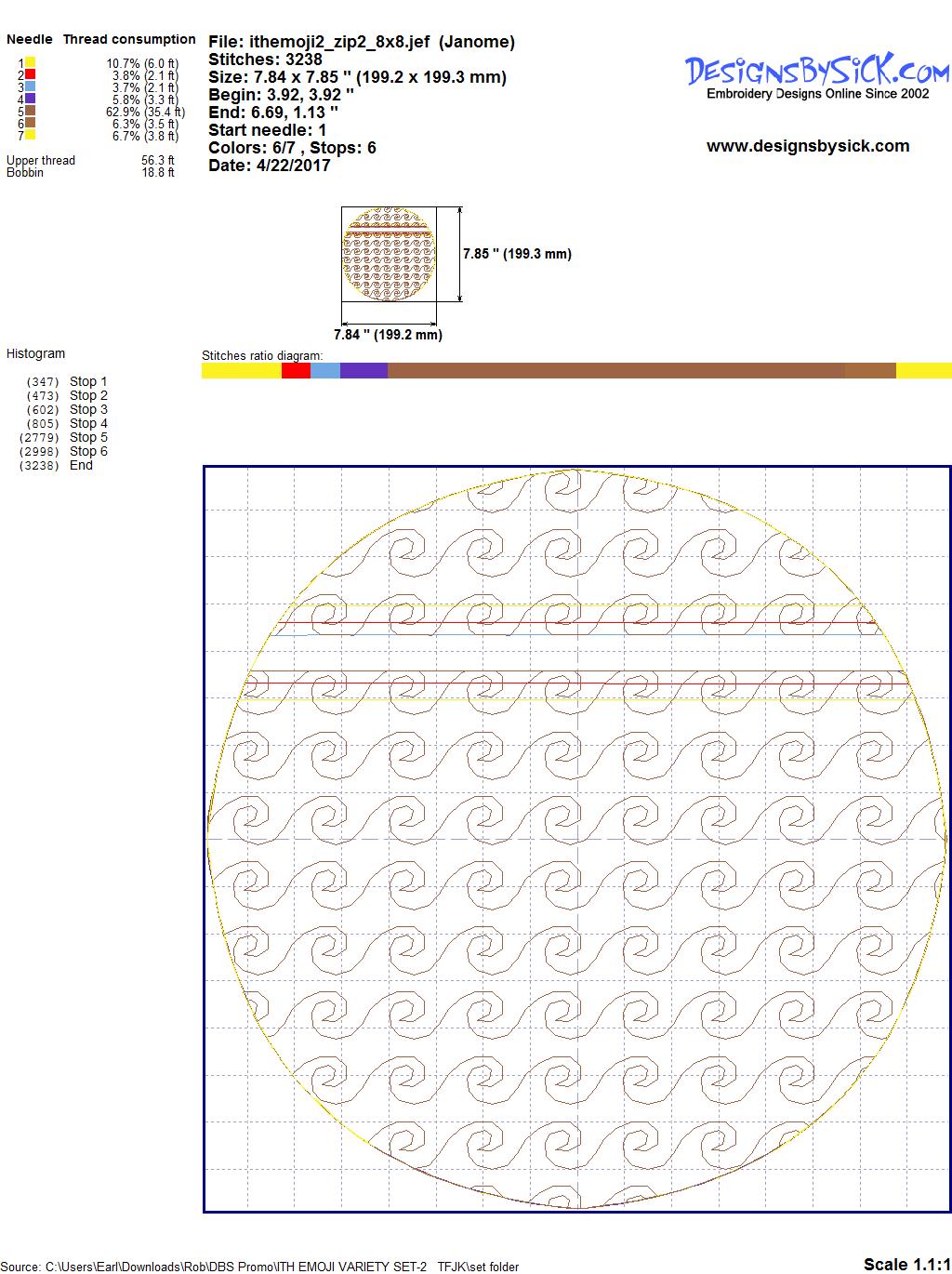952x1274 pixels.
Task: Click the Scale 1.1:1 label
Action: (x=906, y=1264)
